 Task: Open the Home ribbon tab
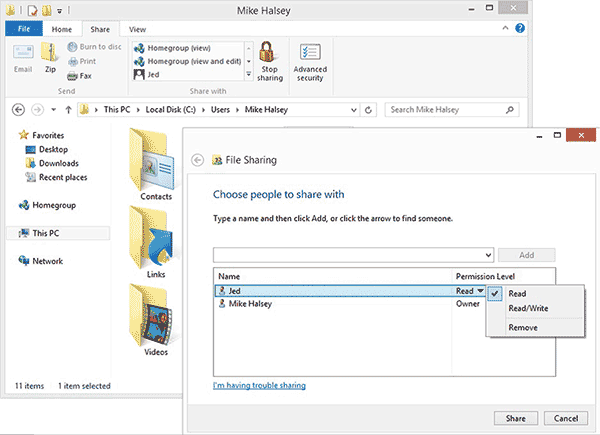[61, 31]
